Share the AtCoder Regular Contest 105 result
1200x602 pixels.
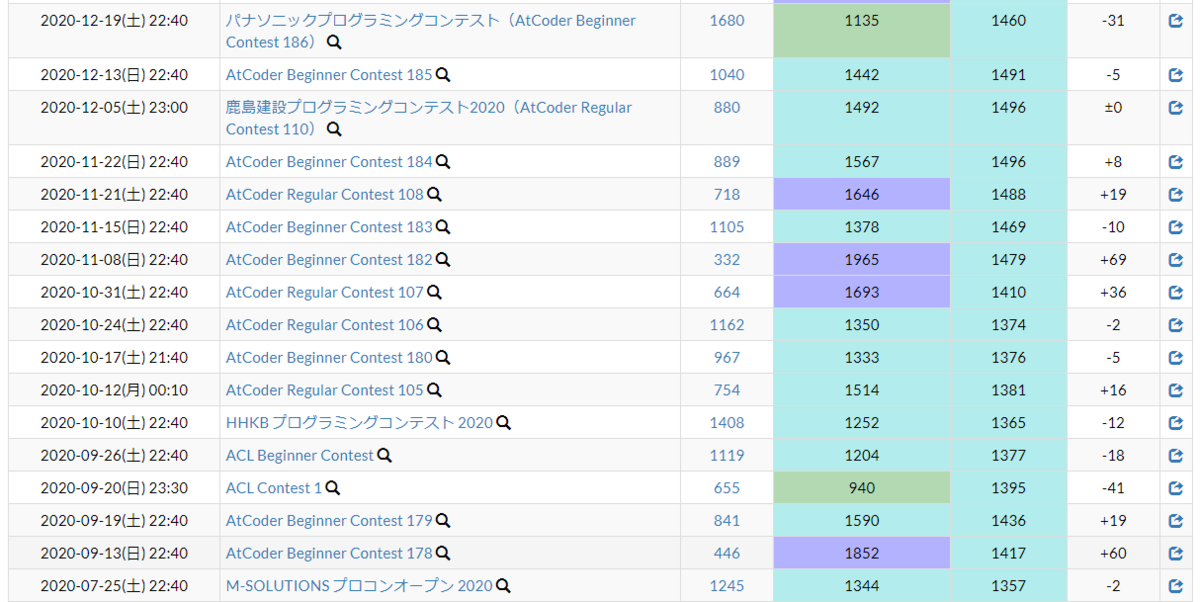click(1176, 390)
